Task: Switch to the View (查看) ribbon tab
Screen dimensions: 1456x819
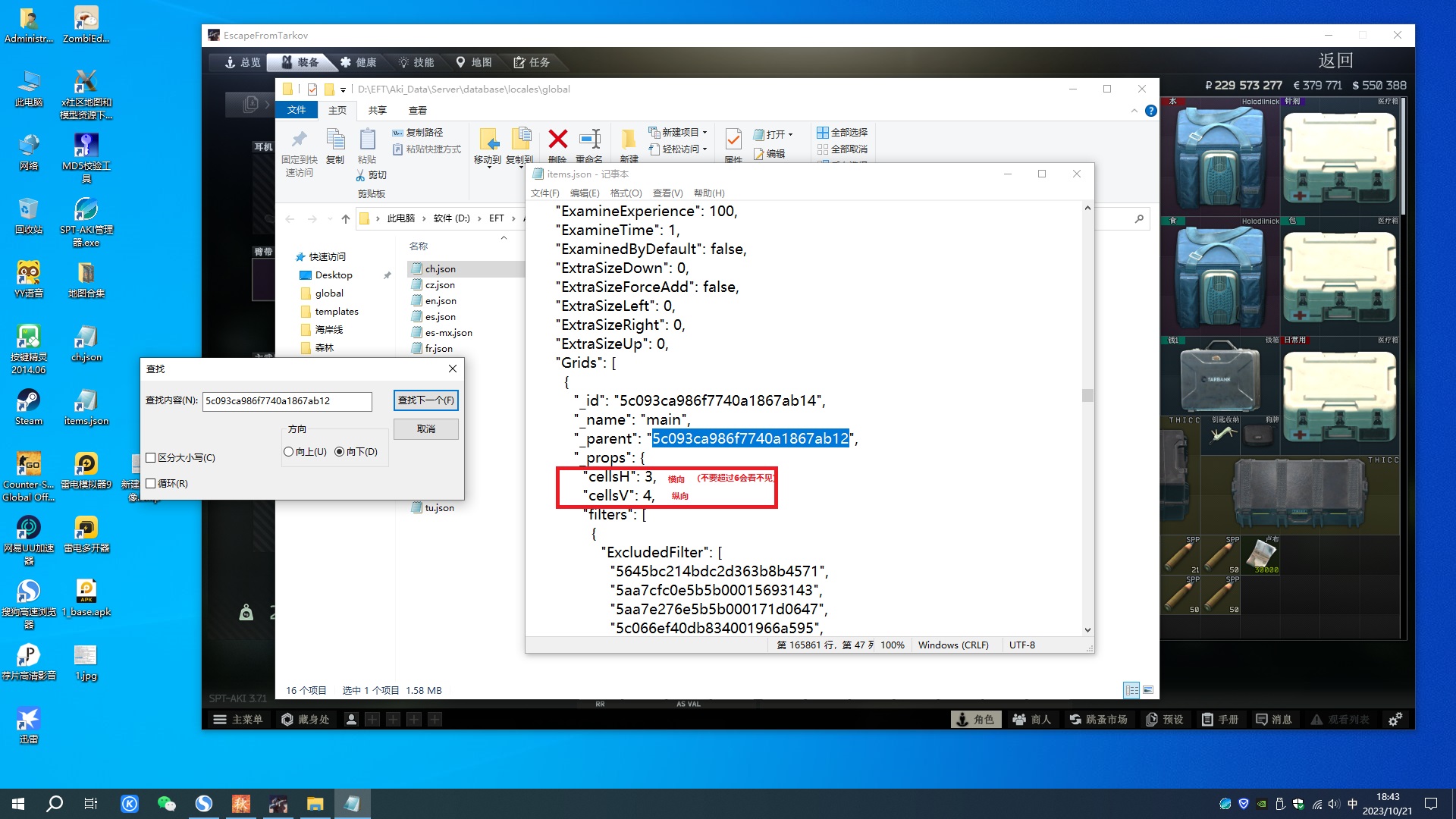Action: click(417, 110)
